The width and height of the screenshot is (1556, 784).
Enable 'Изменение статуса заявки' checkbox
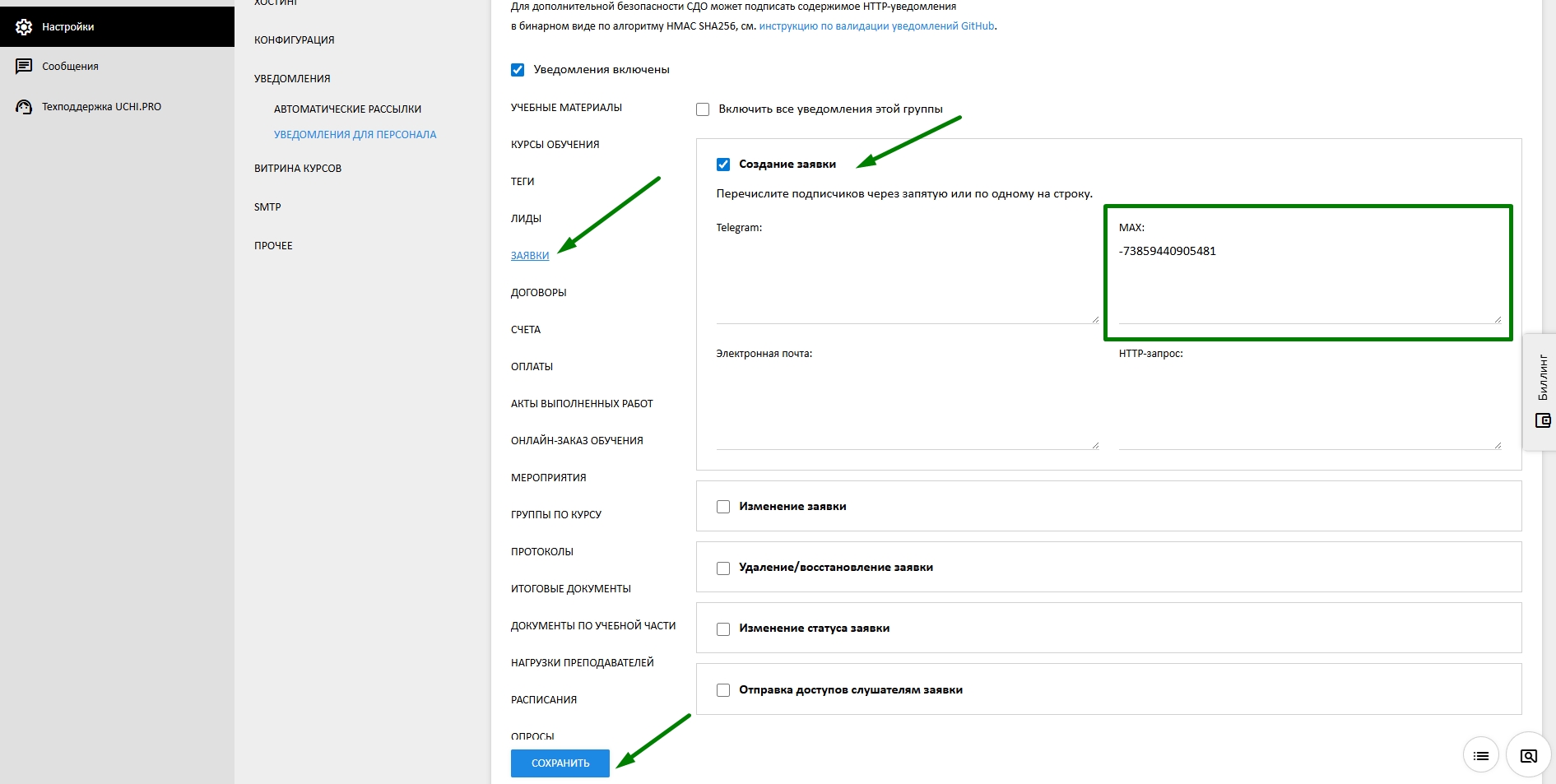tap(723, 629)
